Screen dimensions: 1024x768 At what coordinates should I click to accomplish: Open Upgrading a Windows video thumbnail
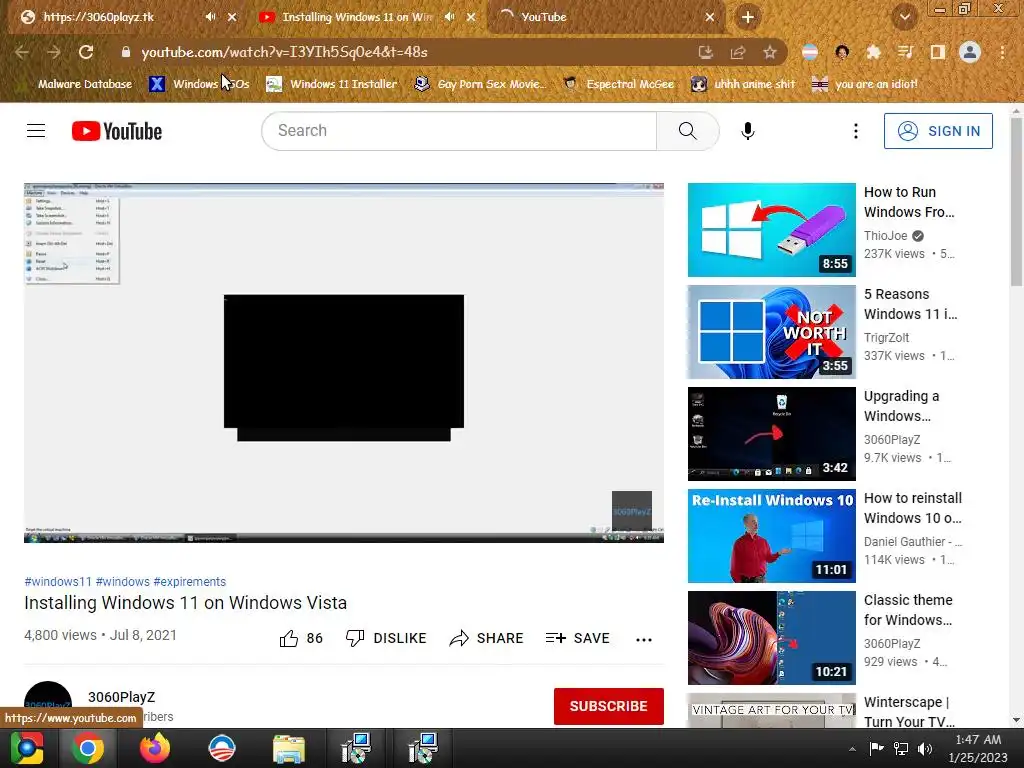[x=771, y=434]
